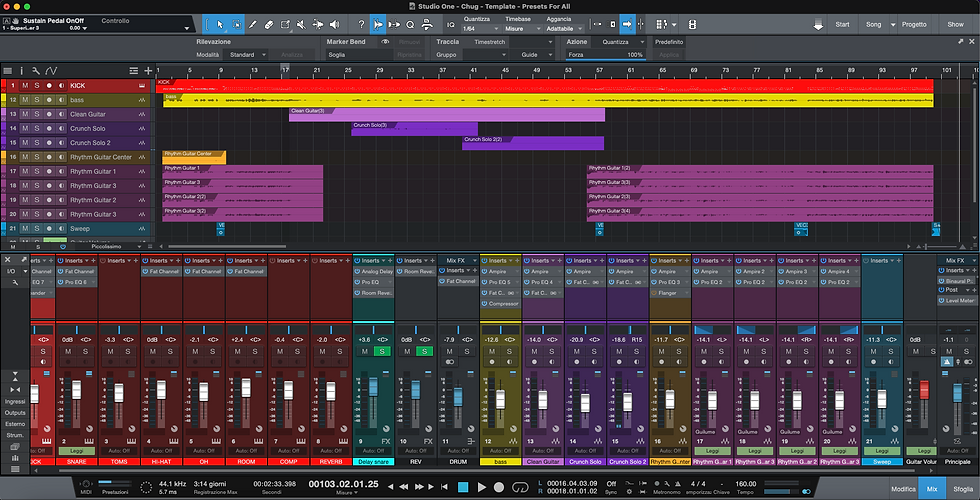Select the Mute tool icon
Screen dimensions: 980x500
[301, 24]
